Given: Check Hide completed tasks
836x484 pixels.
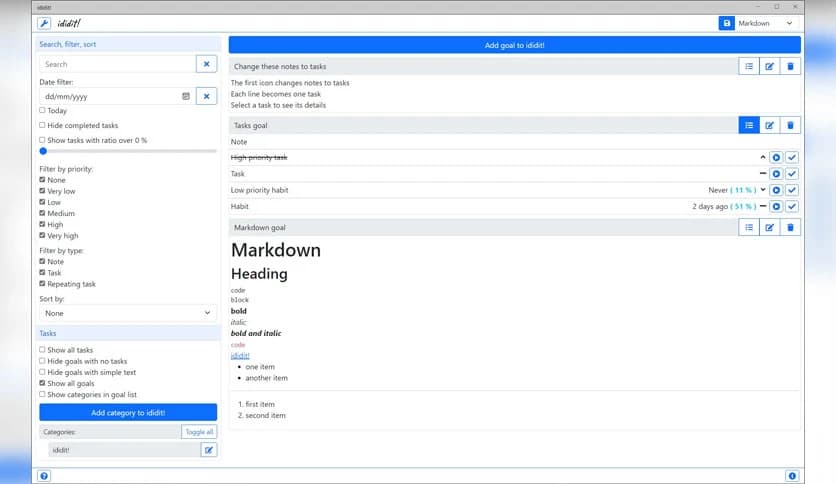Looking at the screenshot, I should coord(42,125).
